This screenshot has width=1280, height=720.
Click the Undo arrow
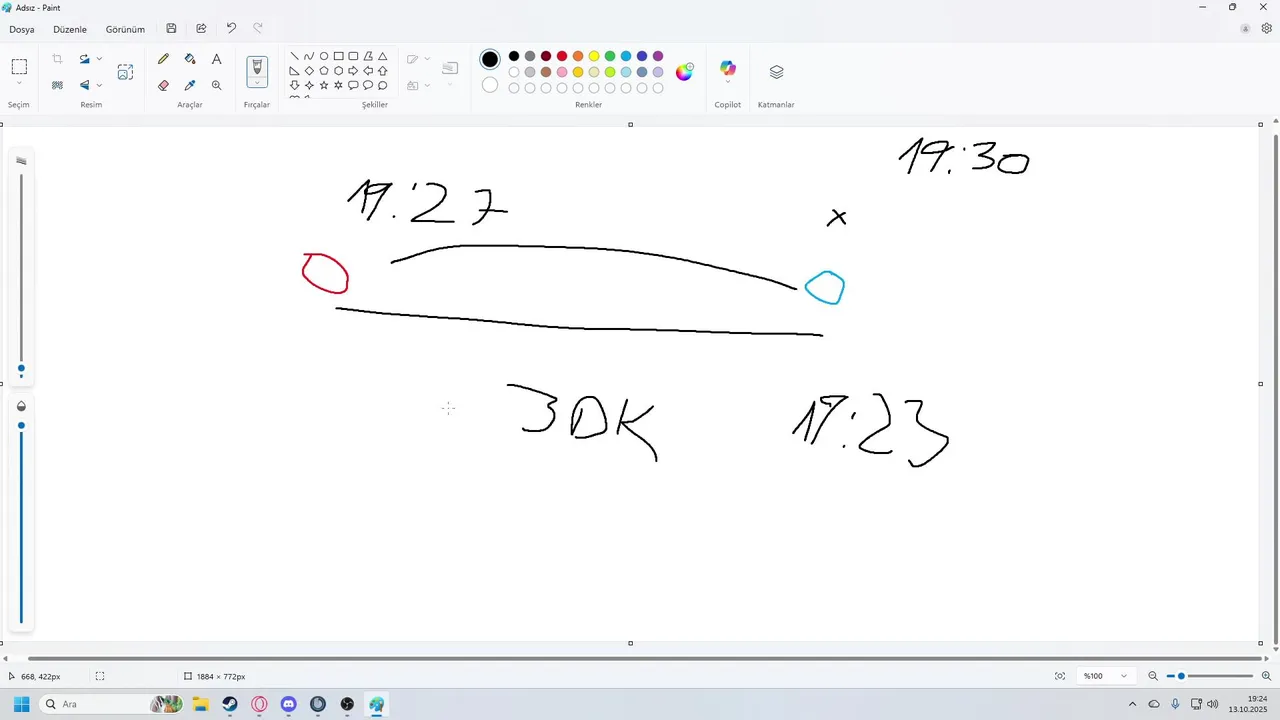231,29
